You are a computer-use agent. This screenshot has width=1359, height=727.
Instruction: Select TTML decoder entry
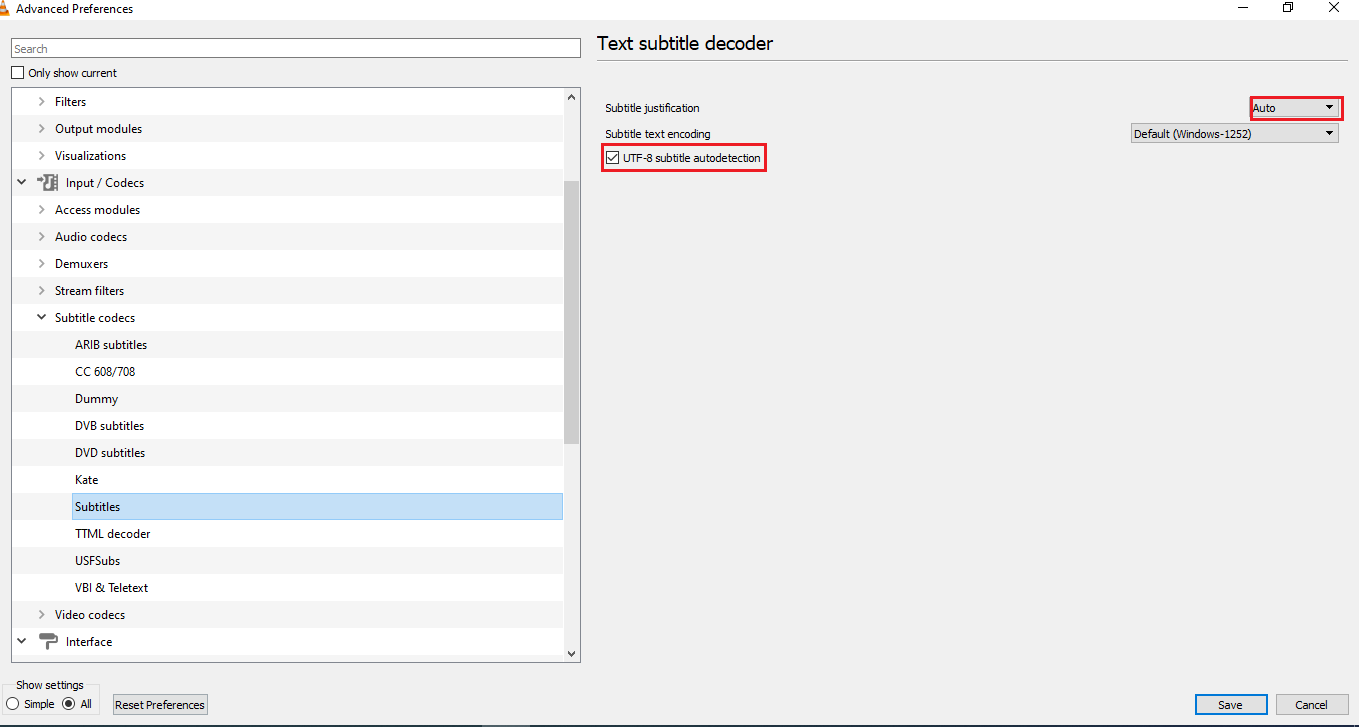click(113, 534)
